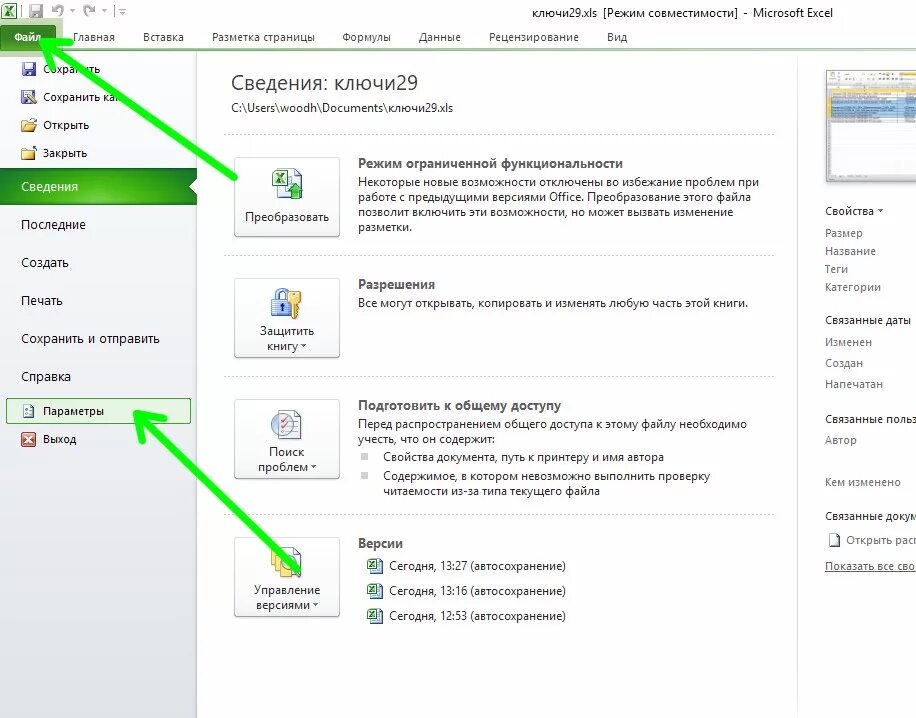Click the Напечатан date label
Image resolution: width=916 pixels, height=718 pixels.
pyautogui.click(x=853, y=384)
